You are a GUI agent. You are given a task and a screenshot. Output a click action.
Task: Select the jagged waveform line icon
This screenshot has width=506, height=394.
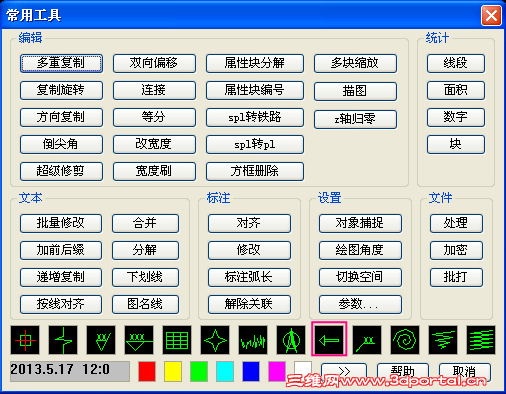(x=253, y=340)
